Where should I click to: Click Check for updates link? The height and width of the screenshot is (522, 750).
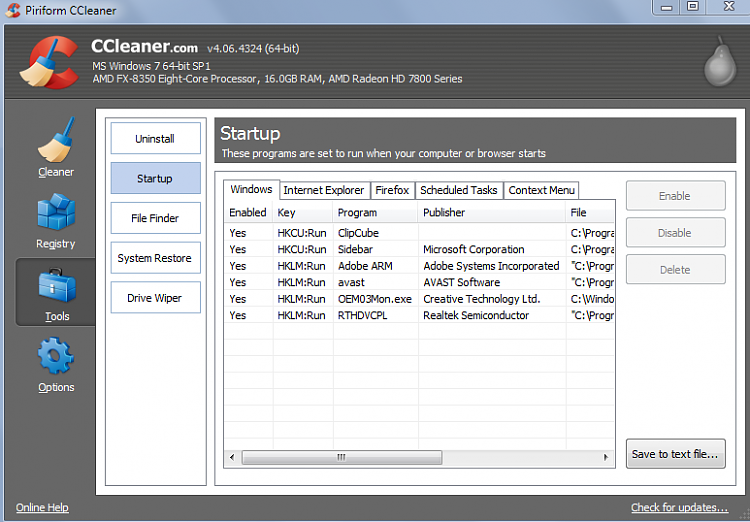click(679, 507)
